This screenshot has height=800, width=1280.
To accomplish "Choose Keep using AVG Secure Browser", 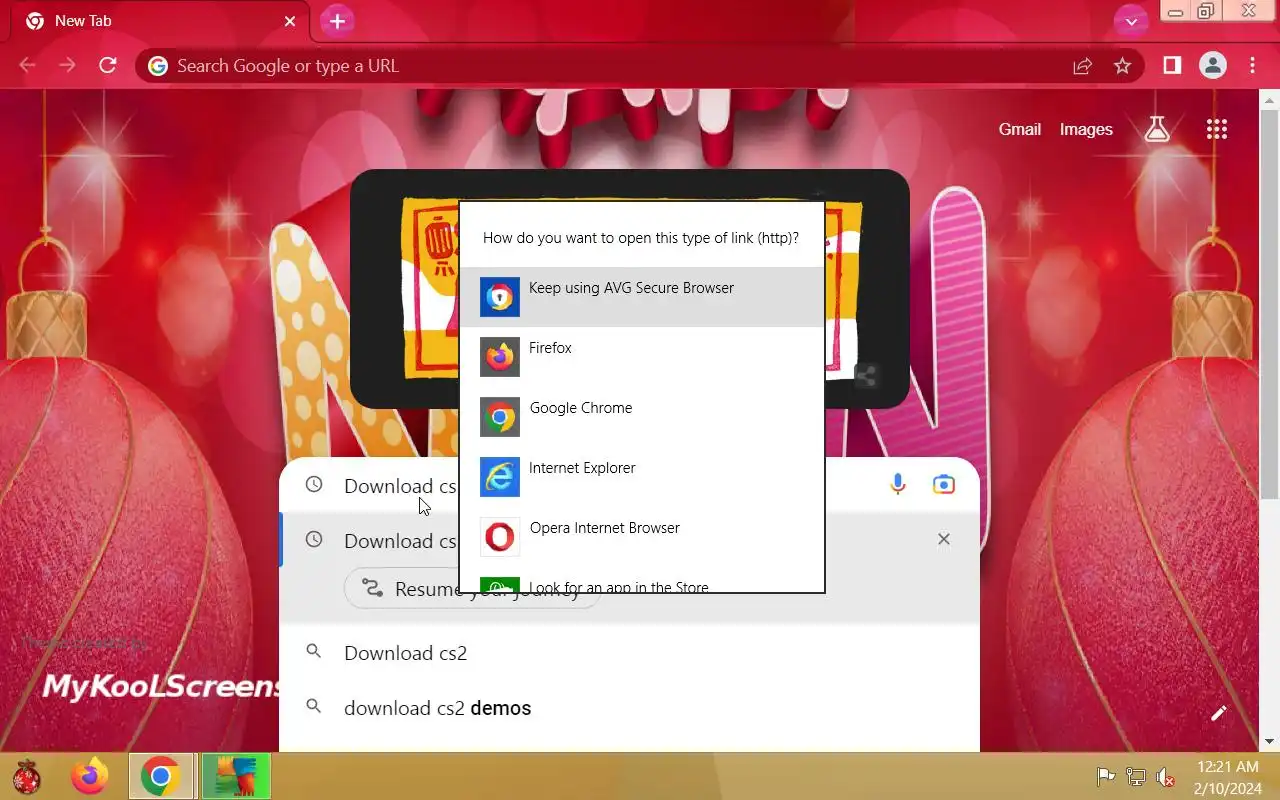I will (x=642, y=297).
